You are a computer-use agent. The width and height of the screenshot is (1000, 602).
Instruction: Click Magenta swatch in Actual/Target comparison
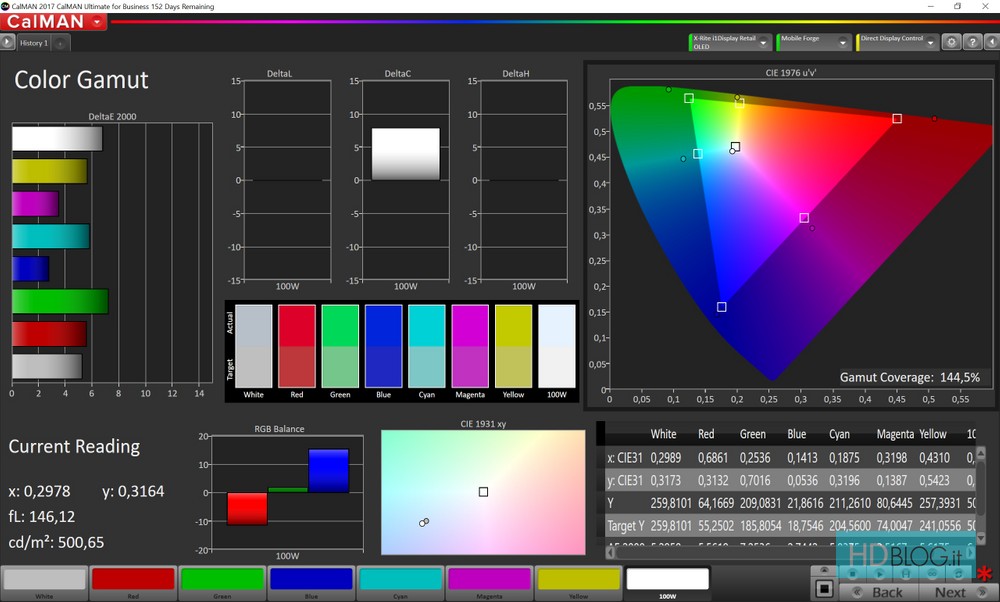click(470, 346)
